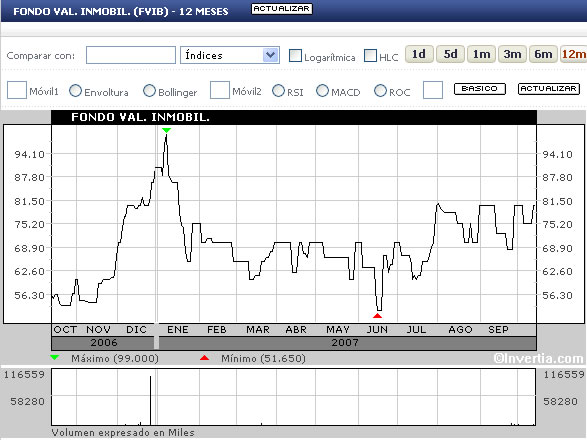
Task: Click the empty box next to ROC
Action: [x=433, y=90]
